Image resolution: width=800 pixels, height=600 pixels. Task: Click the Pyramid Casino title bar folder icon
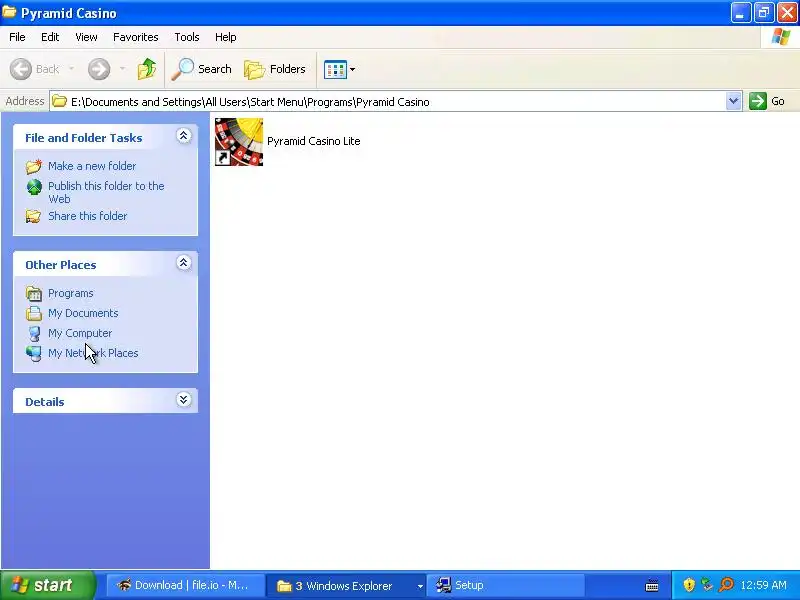point(9,12)
